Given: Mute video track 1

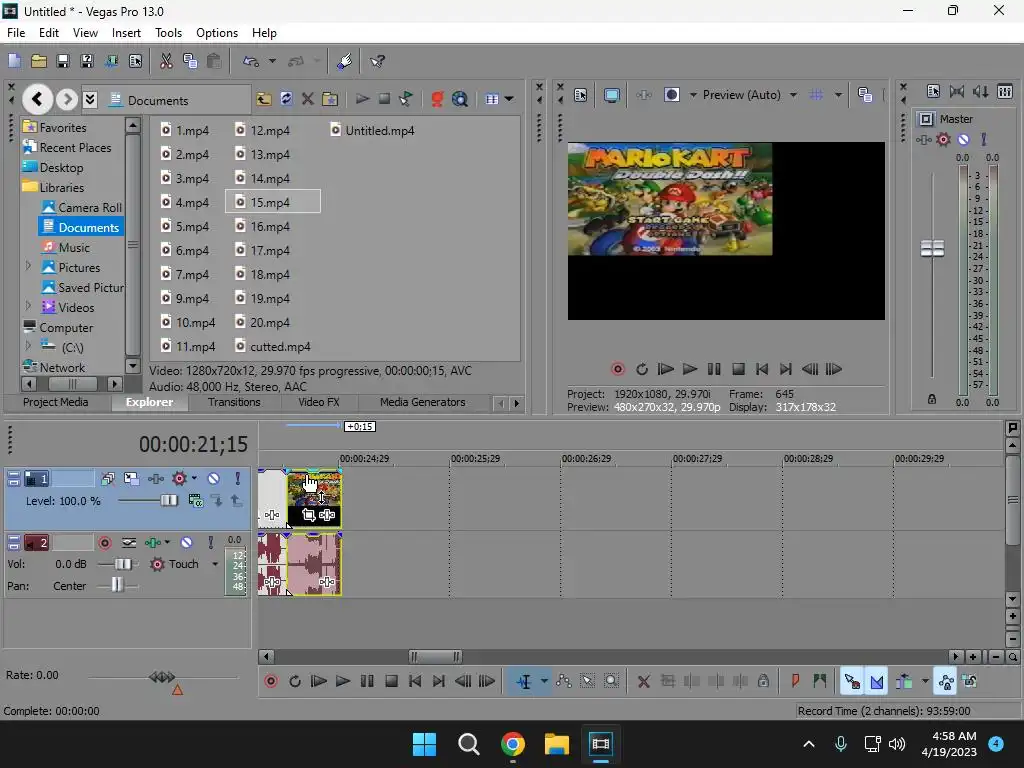Looking at the screenshot, I should pyautogui.click(x=214, y=479).
